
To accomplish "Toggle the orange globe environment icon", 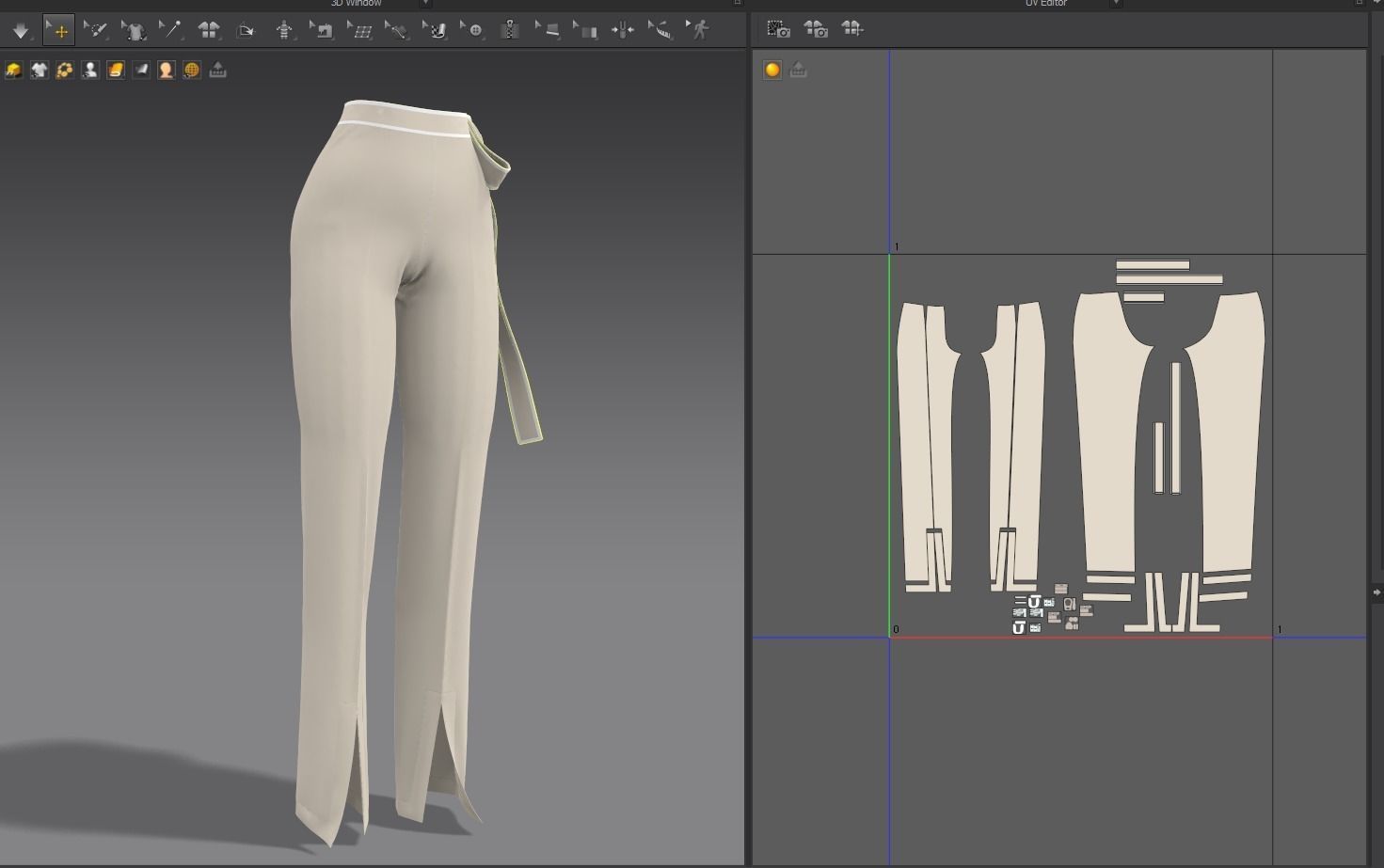I will (191, 70).
